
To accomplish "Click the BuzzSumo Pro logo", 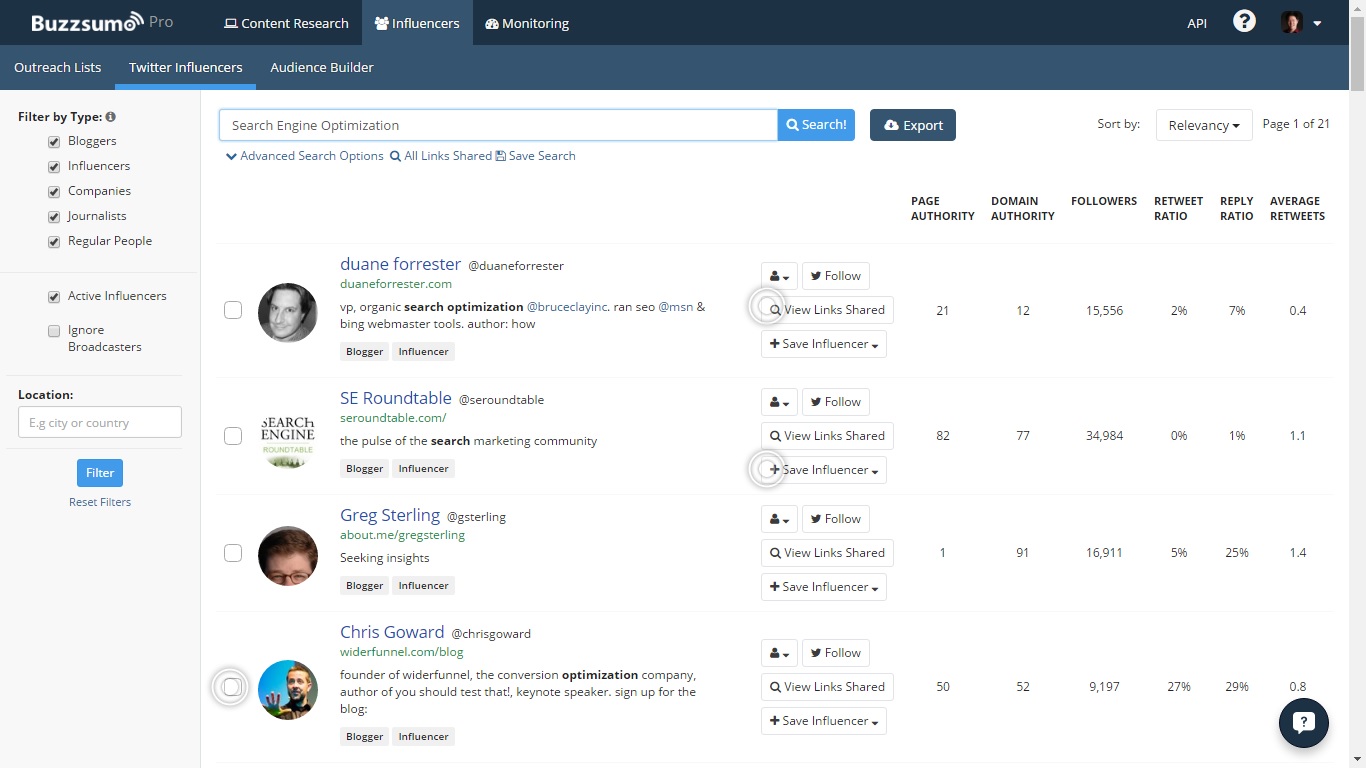I will (x=101, y=22).
